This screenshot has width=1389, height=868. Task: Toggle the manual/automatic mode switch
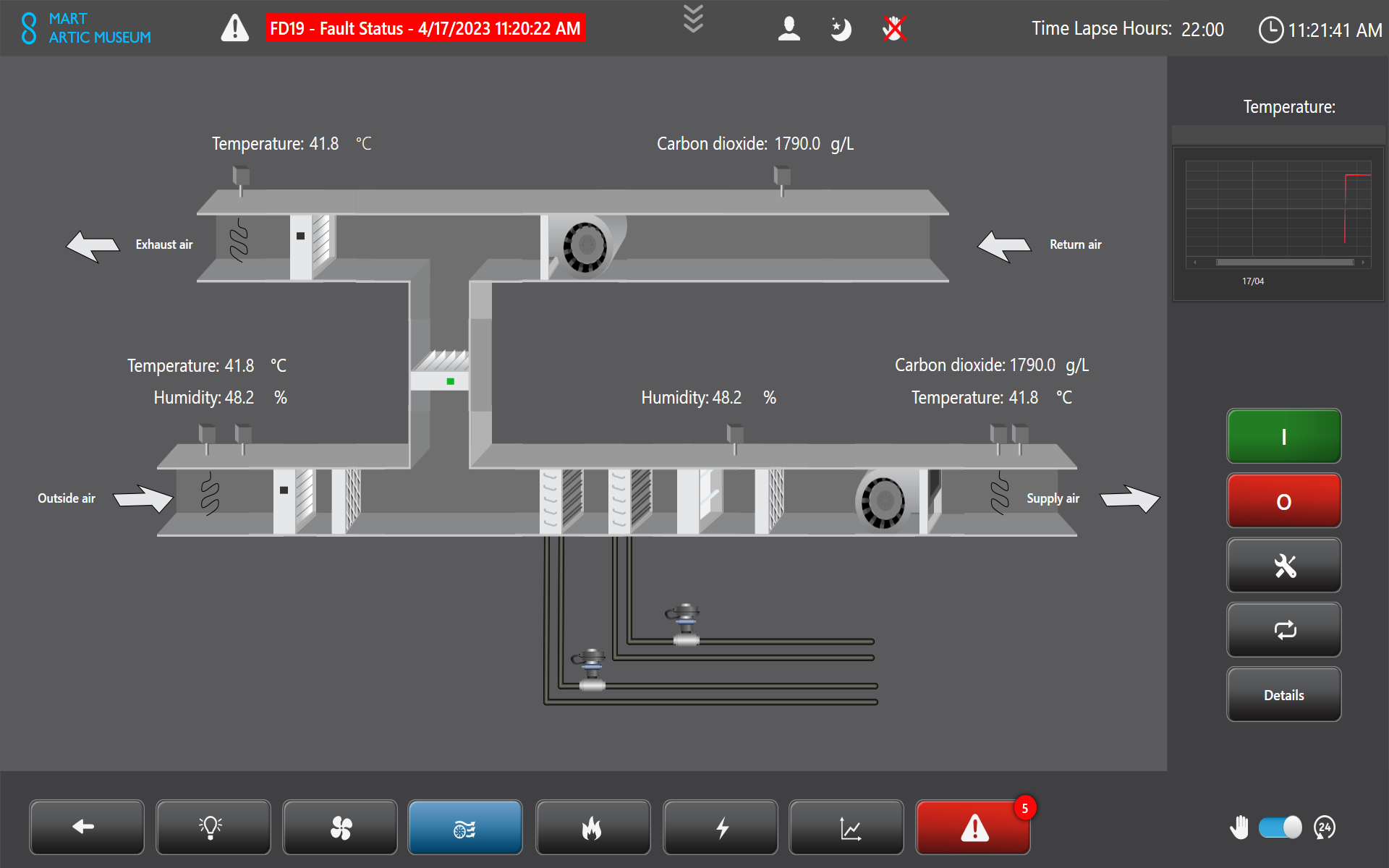1280,827
